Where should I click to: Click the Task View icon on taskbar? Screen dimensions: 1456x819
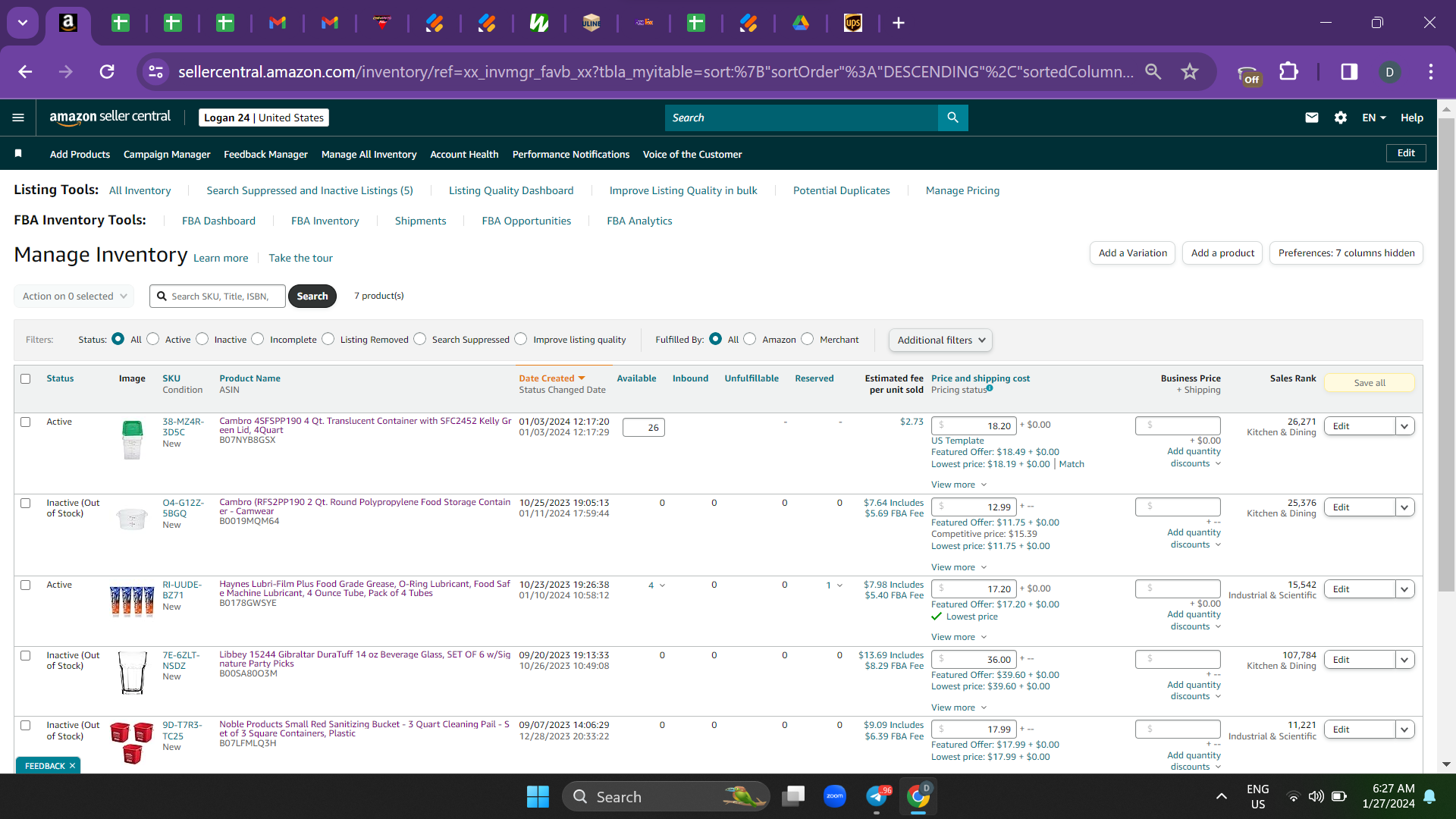click(x=793, y=796)
